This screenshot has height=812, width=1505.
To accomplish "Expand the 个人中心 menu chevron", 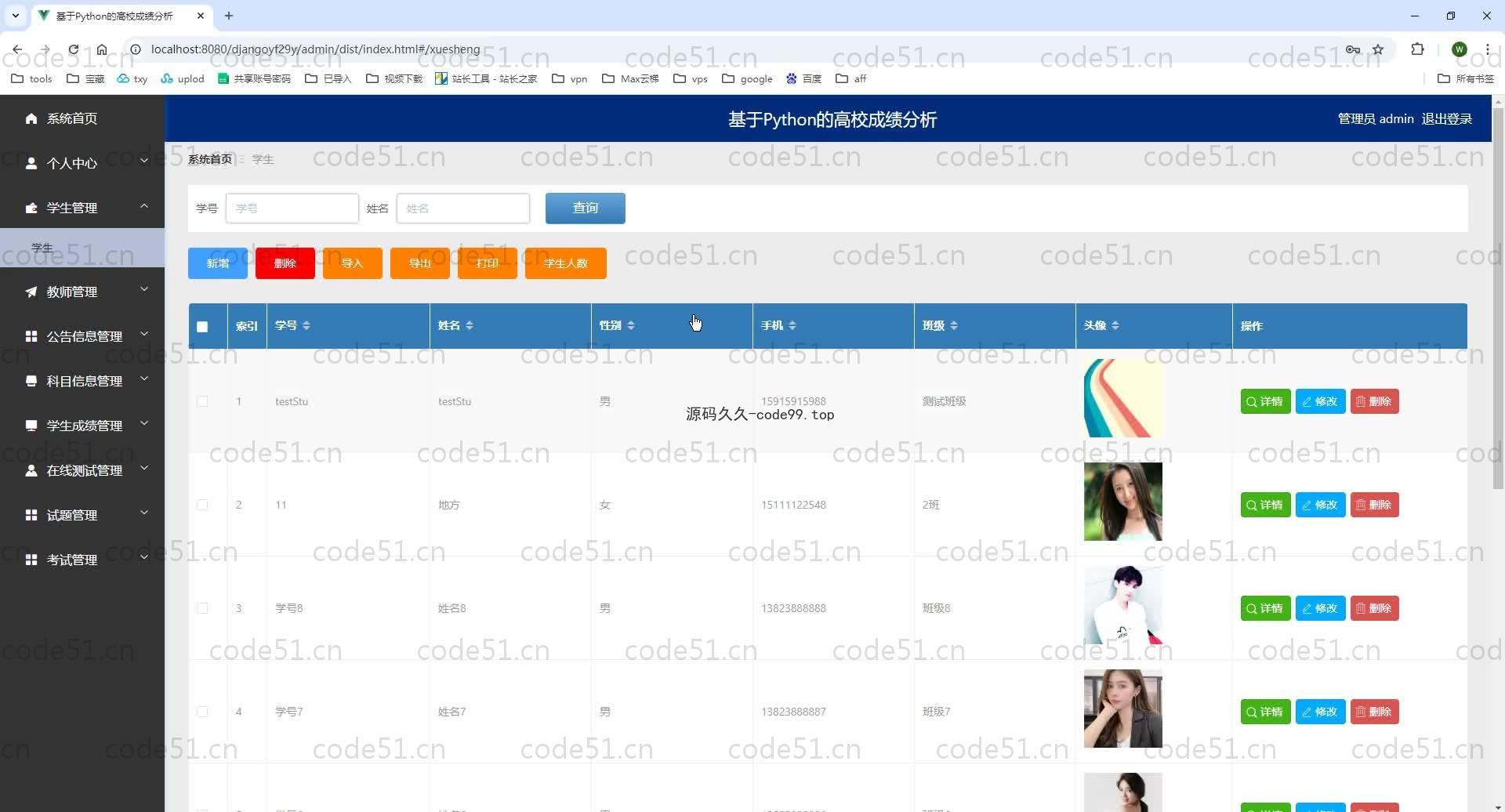I will tap(144, 161).
